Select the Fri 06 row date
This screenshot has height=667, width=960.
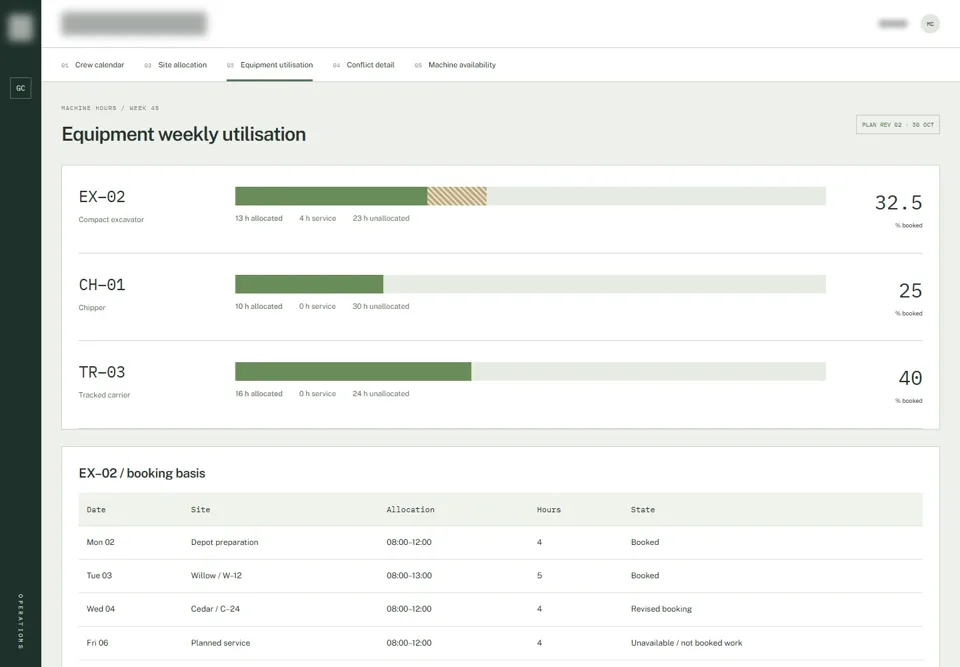click(x=97, y=643)
